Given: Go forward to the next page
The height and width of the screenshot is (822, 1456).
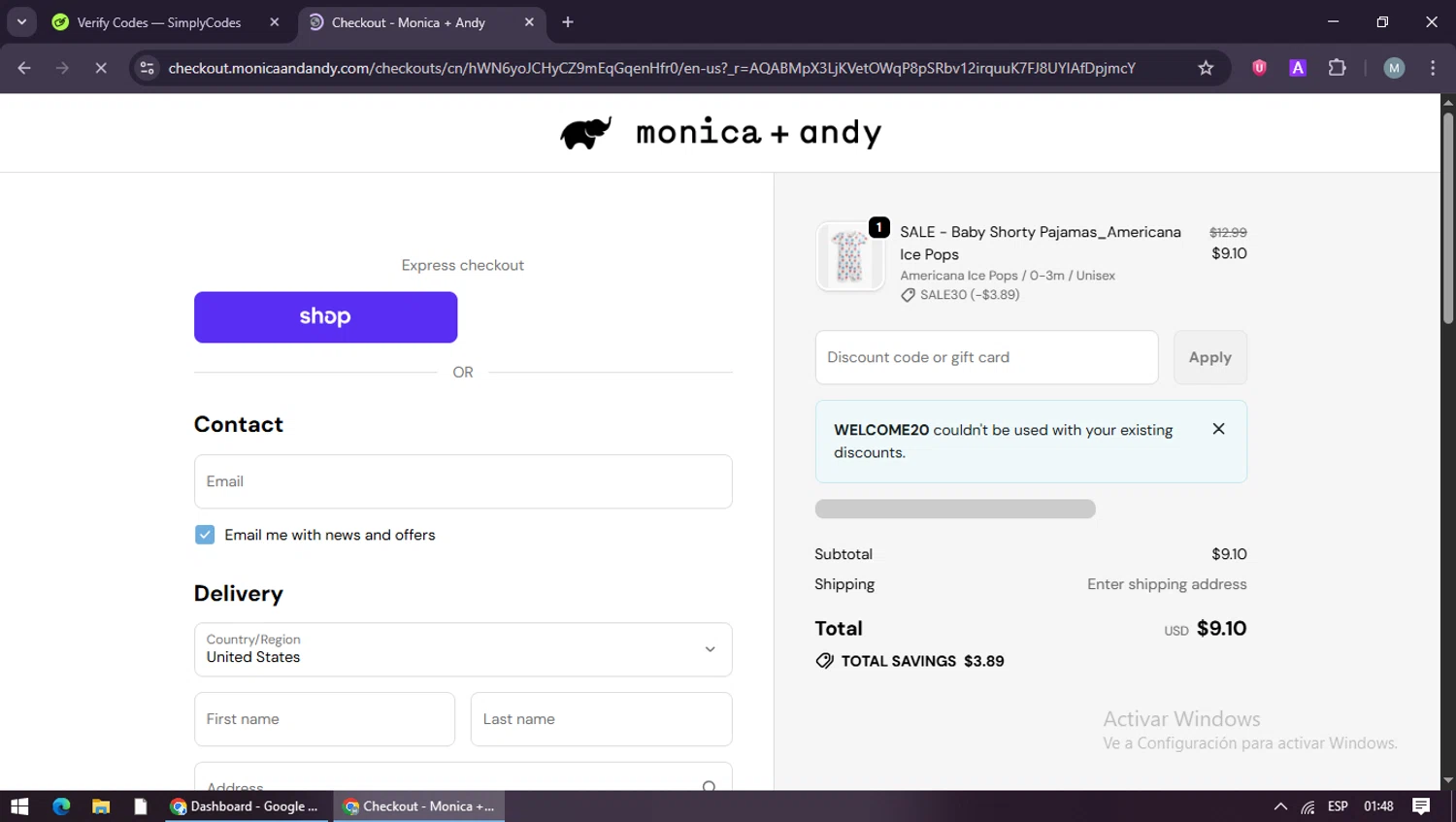Looking at the screenshot, I should (x=62, y=68).
